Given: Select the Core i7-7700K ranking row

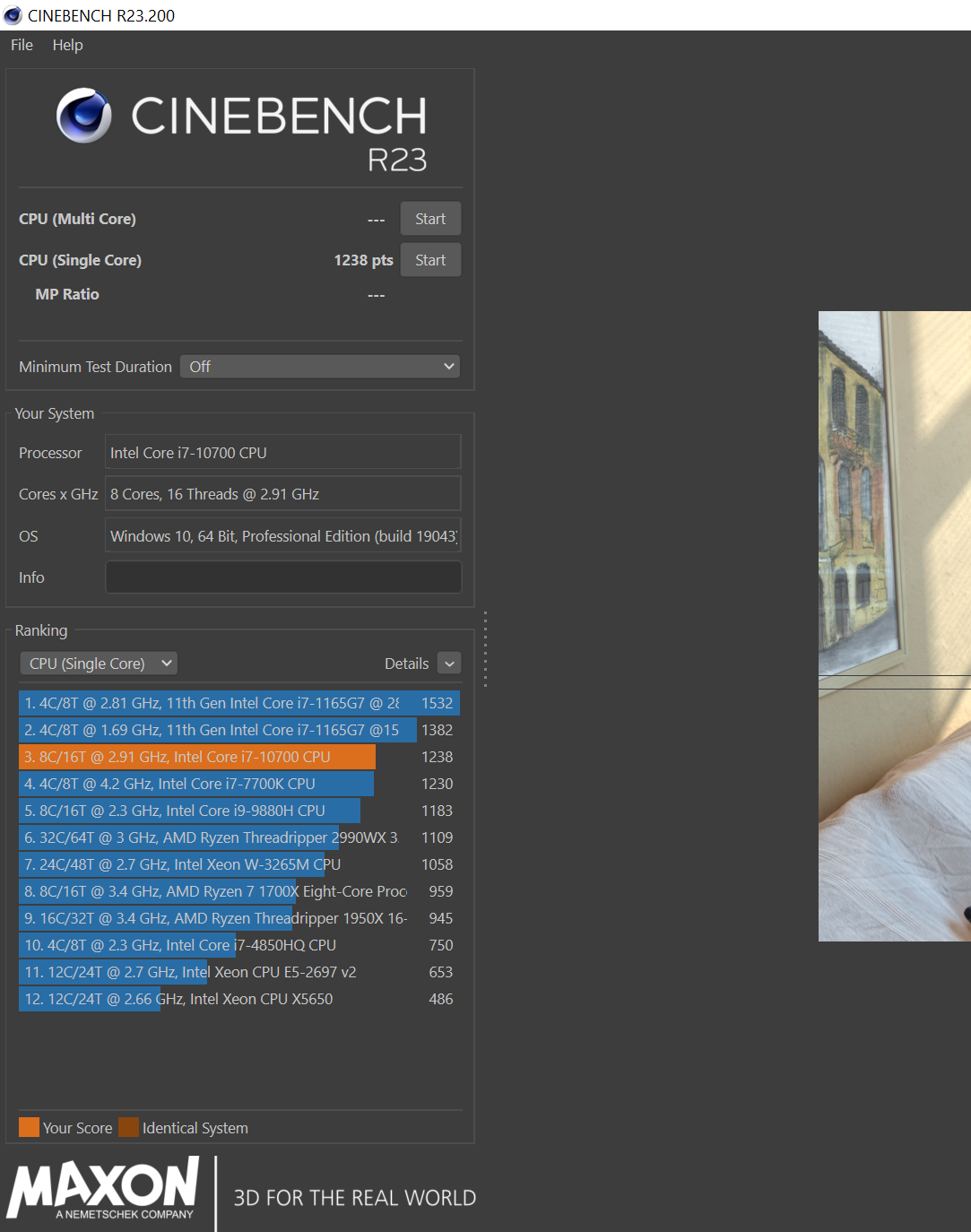Looking at the screenshot, I should point(239,784).
